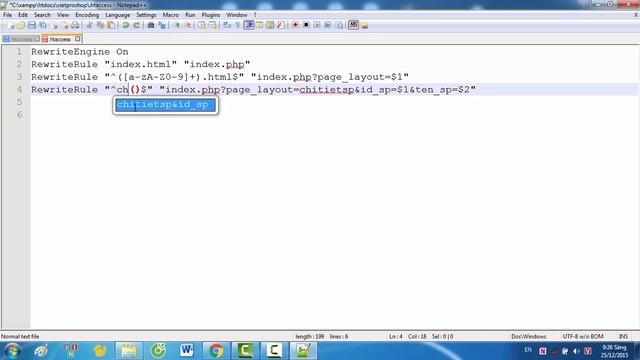Toggle the highlighted Indent Guide button
Viewport: 640px width, 360px height.
pyautogui.click(x=249, y=25)
